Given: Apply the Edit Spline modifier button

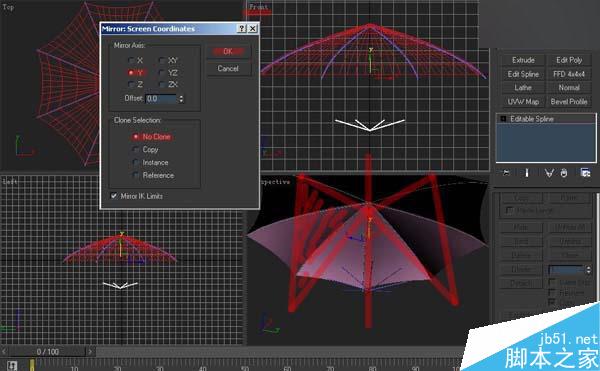Looking at the screenshot, I should [x=523, y=74].
